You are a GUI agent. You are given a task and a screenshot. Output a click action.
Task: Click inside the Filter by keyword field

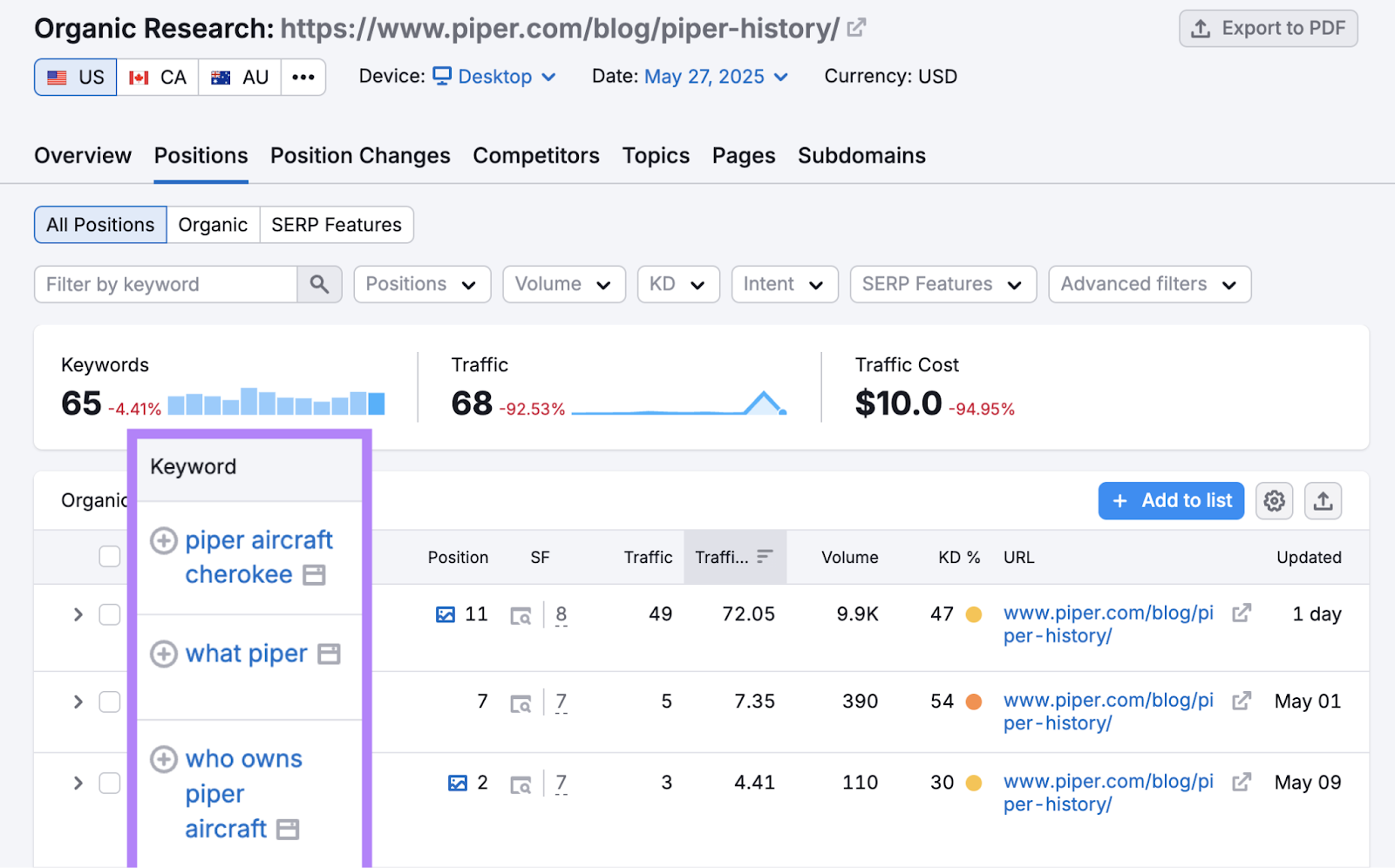click(x=166, y=284)
